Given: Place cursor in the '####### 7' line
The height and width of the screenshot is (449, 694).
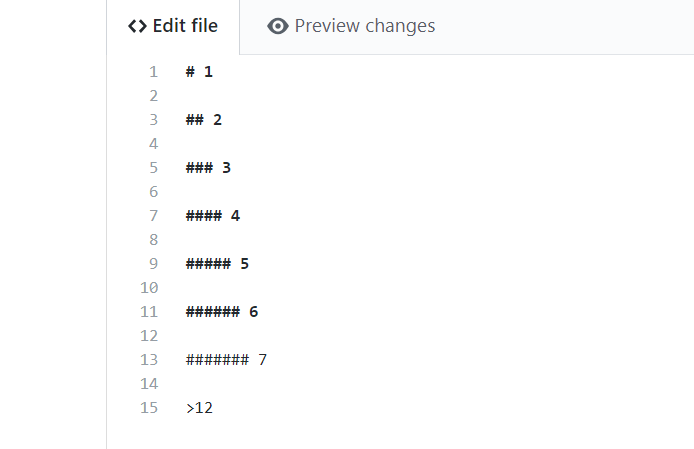Looking at the screenshot, I should coord(226,360).
